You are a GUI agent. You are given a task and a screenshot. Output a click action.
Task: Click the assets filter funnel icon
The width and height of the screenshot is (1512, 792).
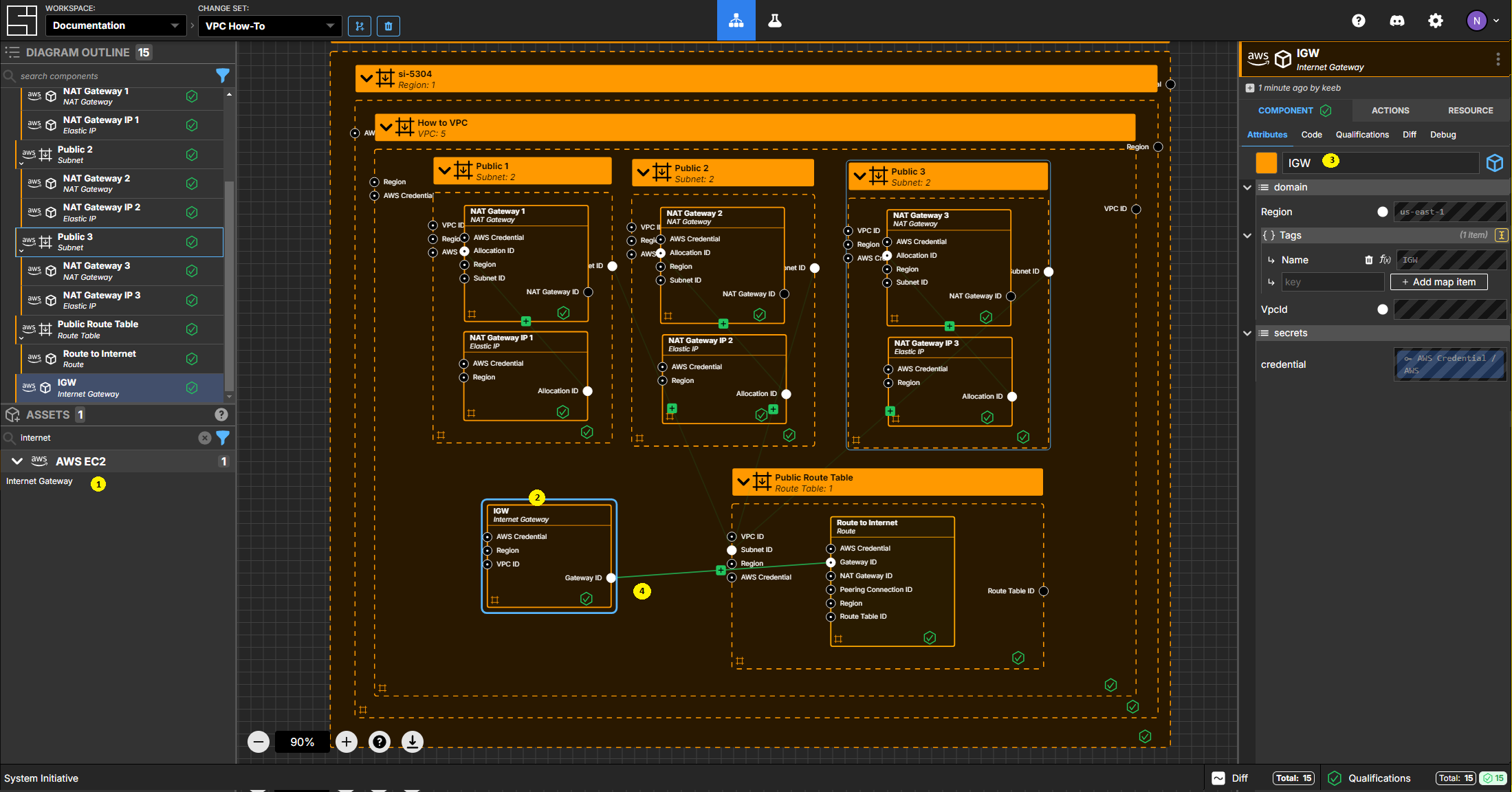click(223, 438)
